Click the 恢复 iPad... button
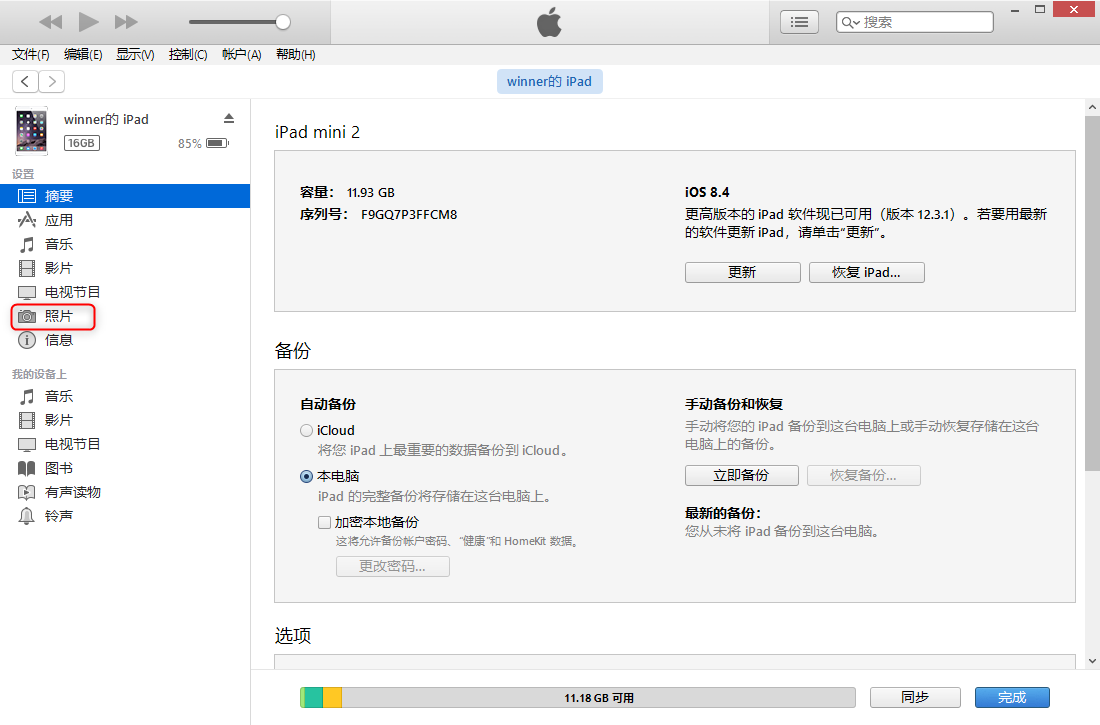The height and width of the screenshot is (725, 1100). click(x=866, y=272)
